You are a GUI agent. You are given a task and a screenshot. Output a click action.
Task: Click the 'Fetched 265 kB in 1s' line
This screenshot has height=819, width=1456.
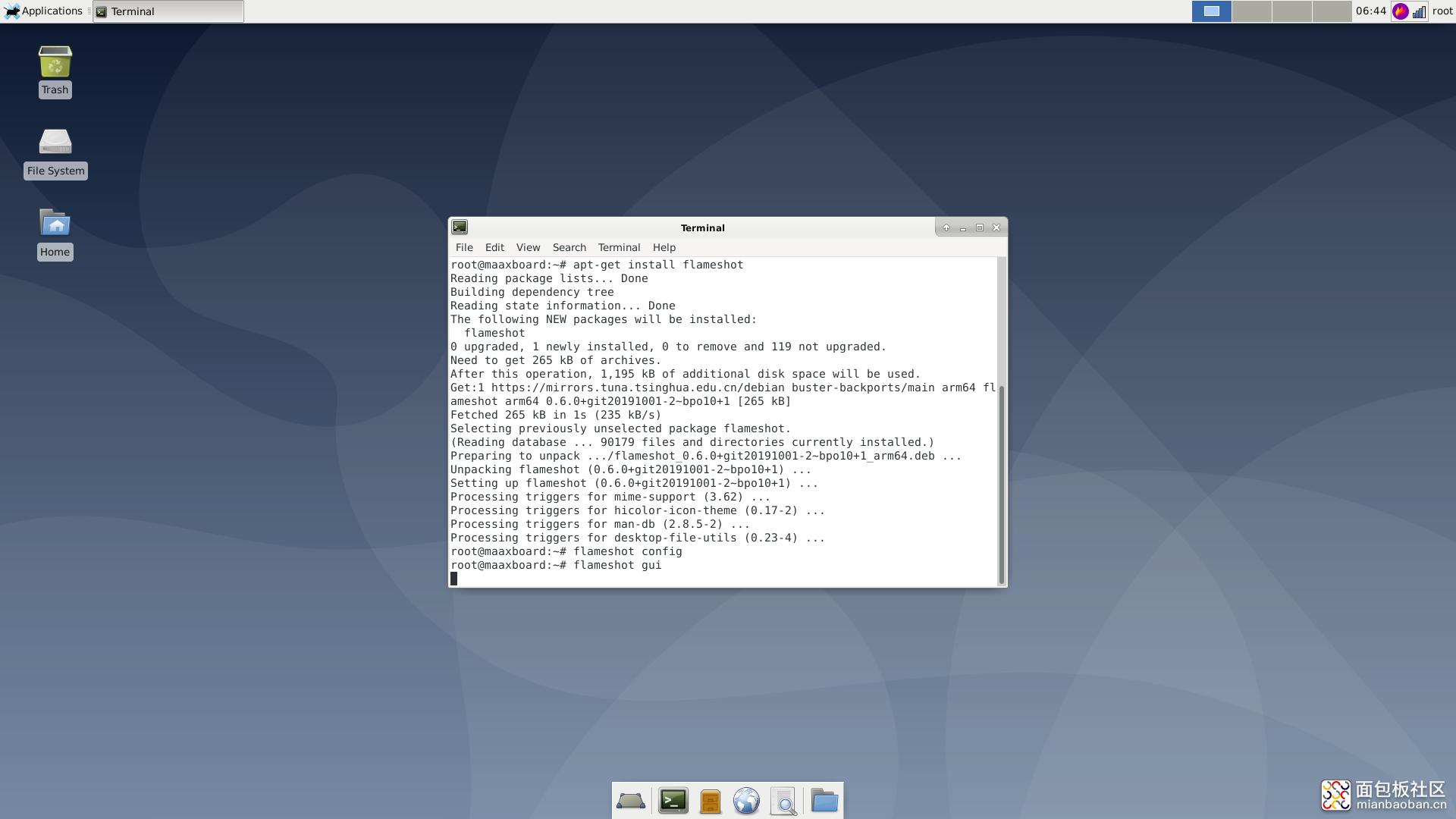(556, 415)
